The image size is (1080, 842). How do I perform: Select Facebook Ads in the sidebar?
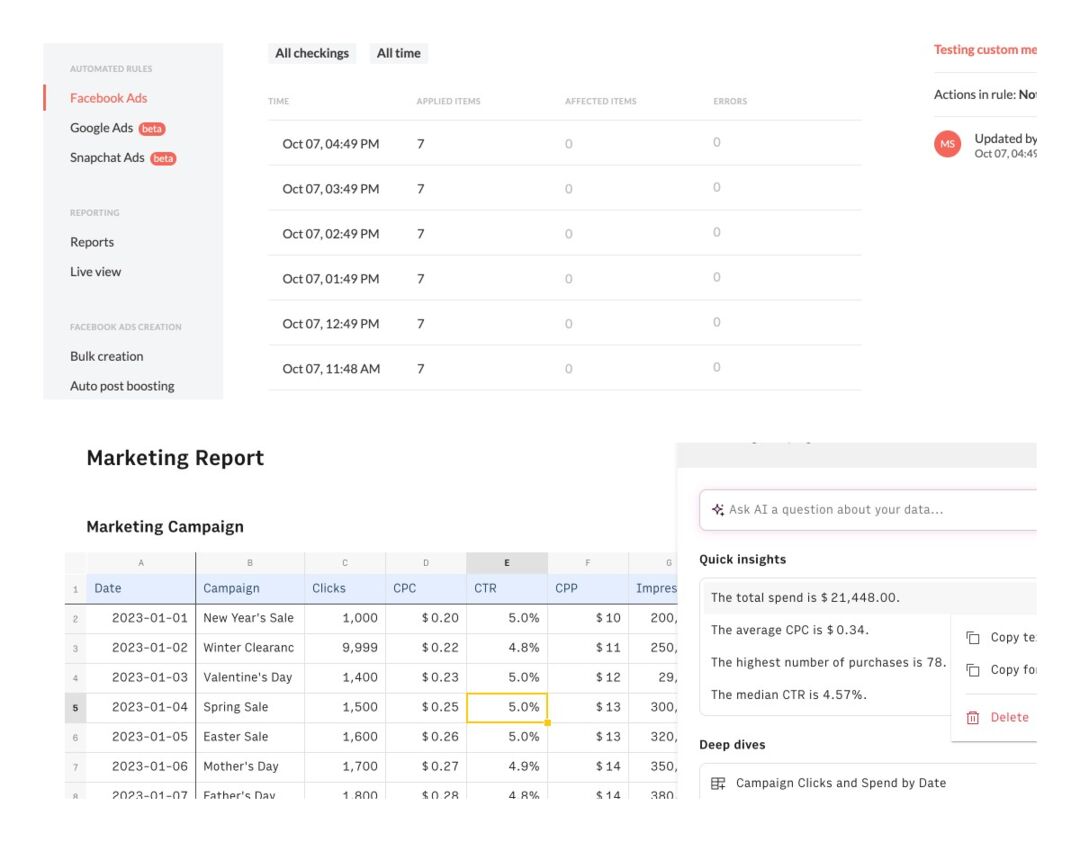point(108,98)
